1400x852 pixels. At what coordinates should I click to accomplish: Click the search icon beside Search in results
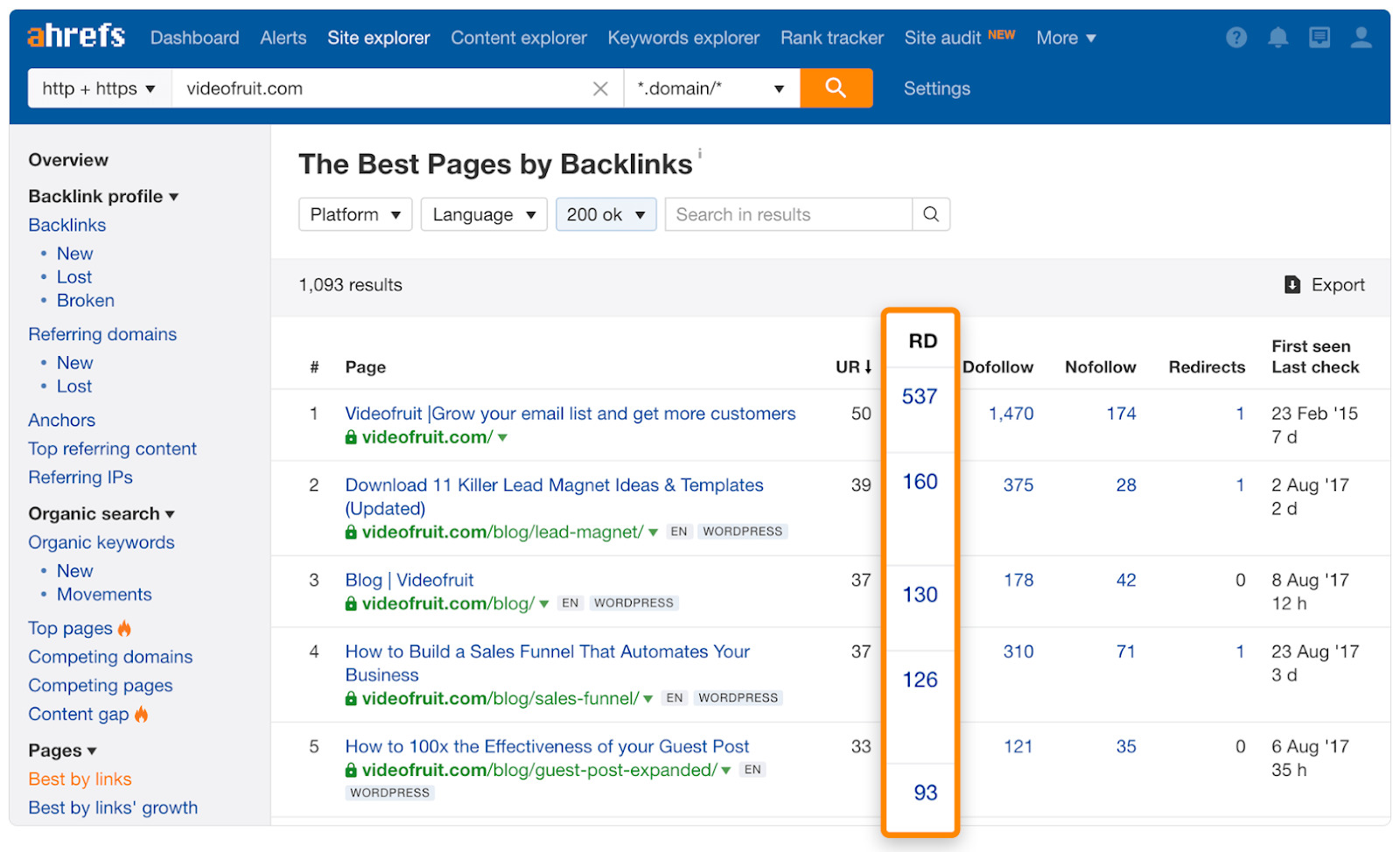tap(931, 214)
